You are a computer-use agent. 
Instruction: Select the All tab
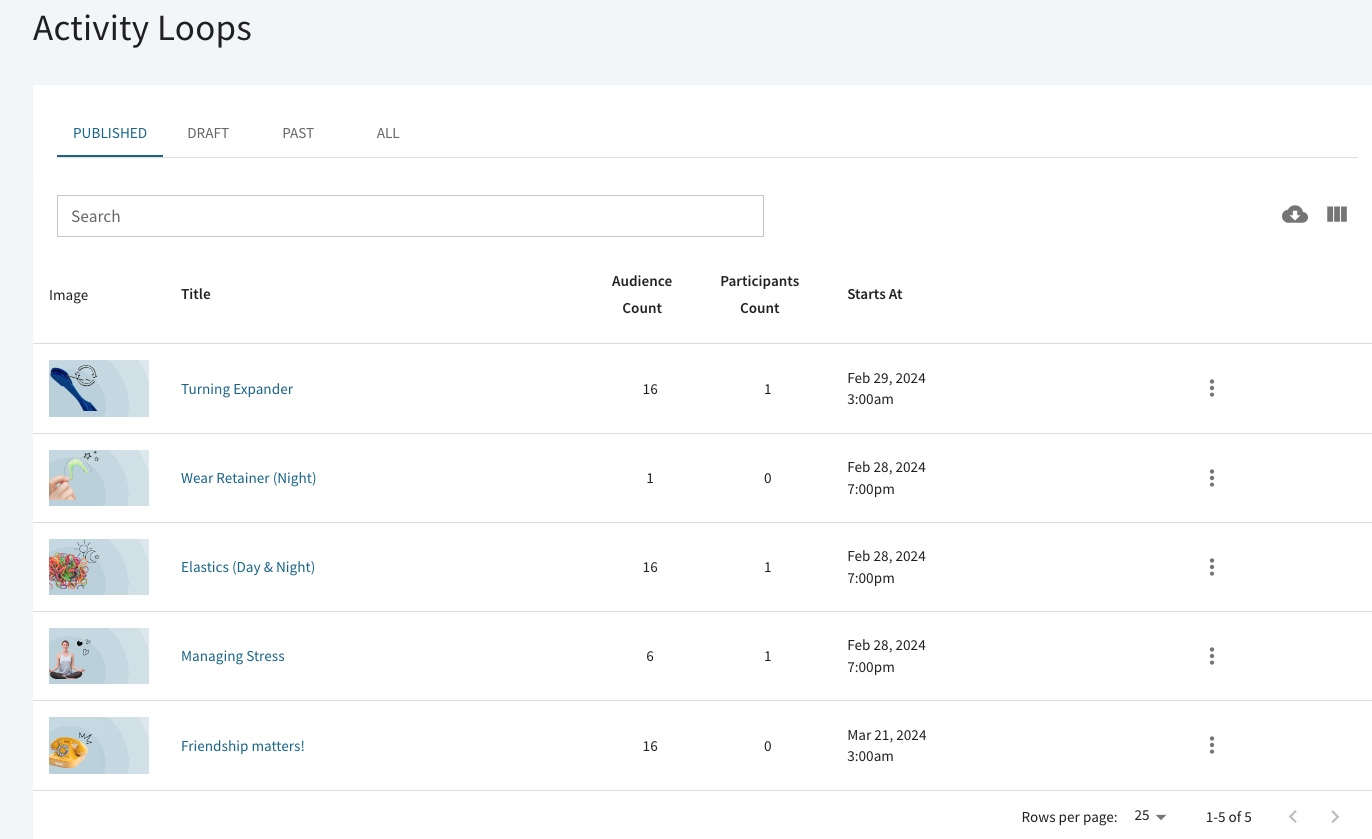388,133
